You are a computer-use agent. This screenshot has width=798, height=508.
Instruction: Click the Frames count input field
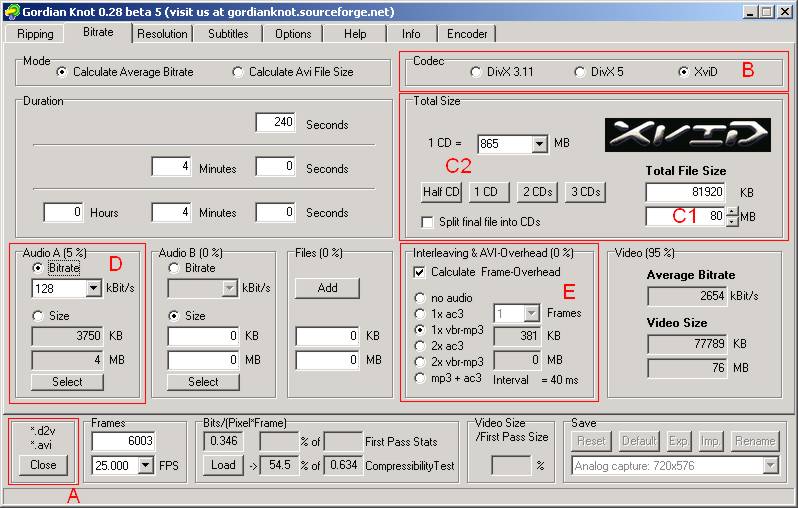122,440
